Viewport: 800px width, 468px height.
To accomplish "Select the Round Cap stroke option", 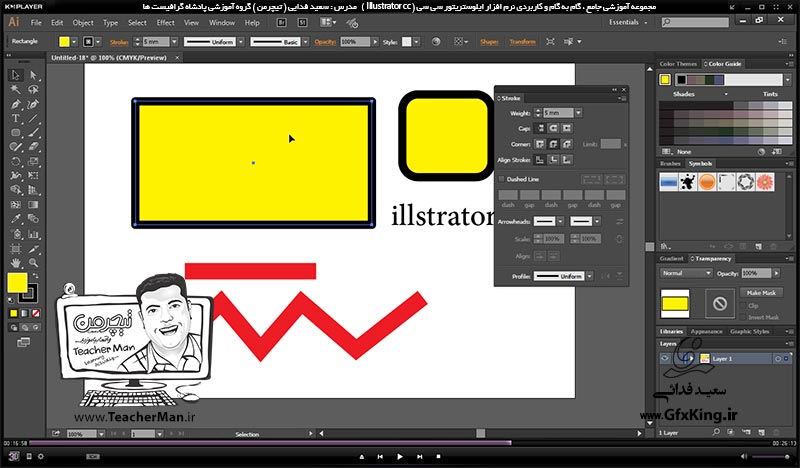I will click(553, 128).
